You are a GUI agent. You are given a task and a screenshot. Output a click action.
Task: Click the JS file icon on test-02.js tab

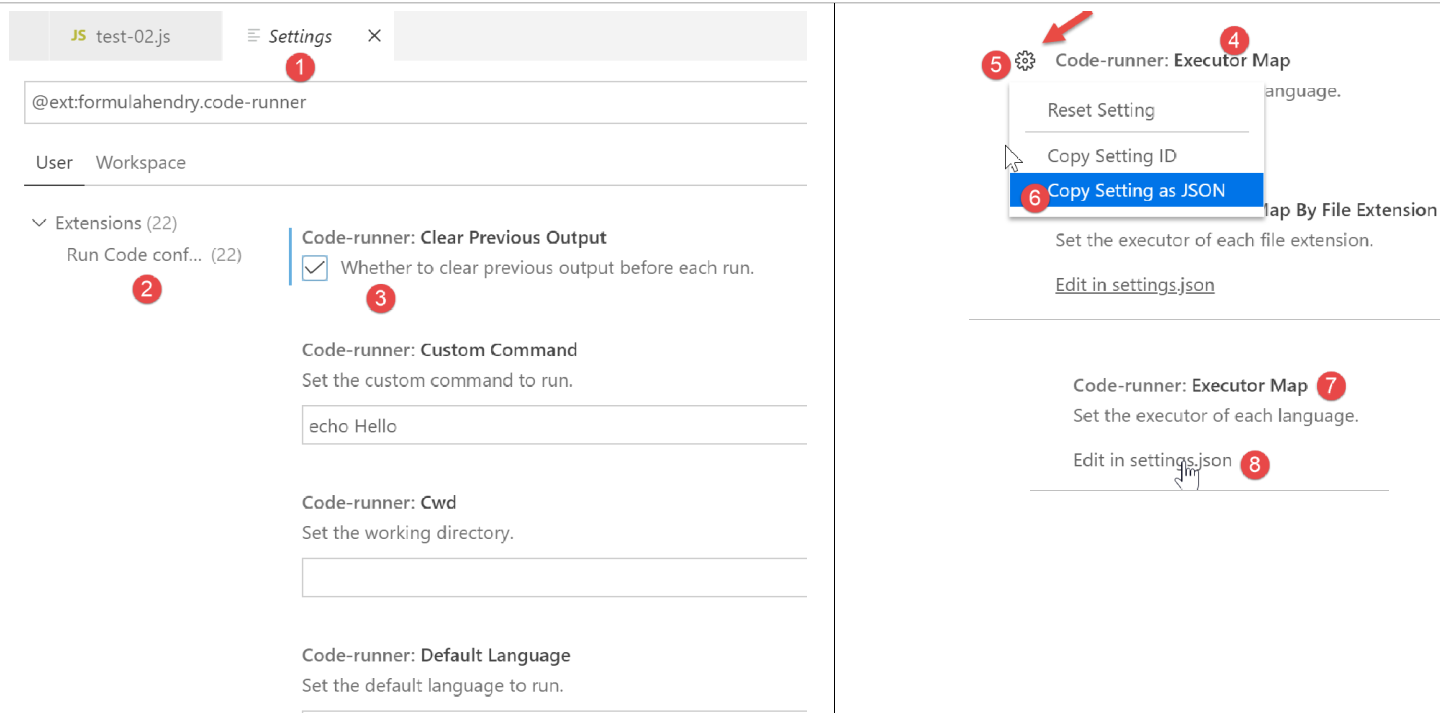coord(78,36)
